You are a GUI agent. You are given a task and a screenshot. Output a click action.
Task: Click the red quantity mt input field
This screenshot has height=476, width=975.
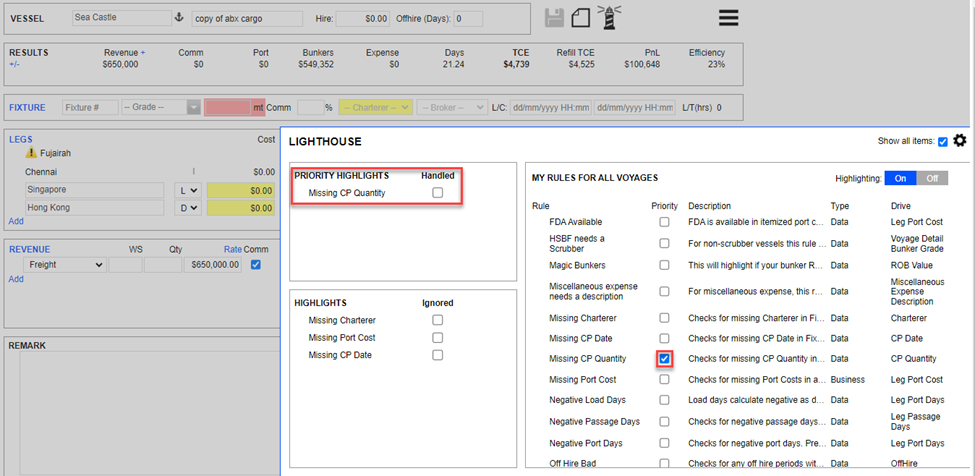coord(226,107)
